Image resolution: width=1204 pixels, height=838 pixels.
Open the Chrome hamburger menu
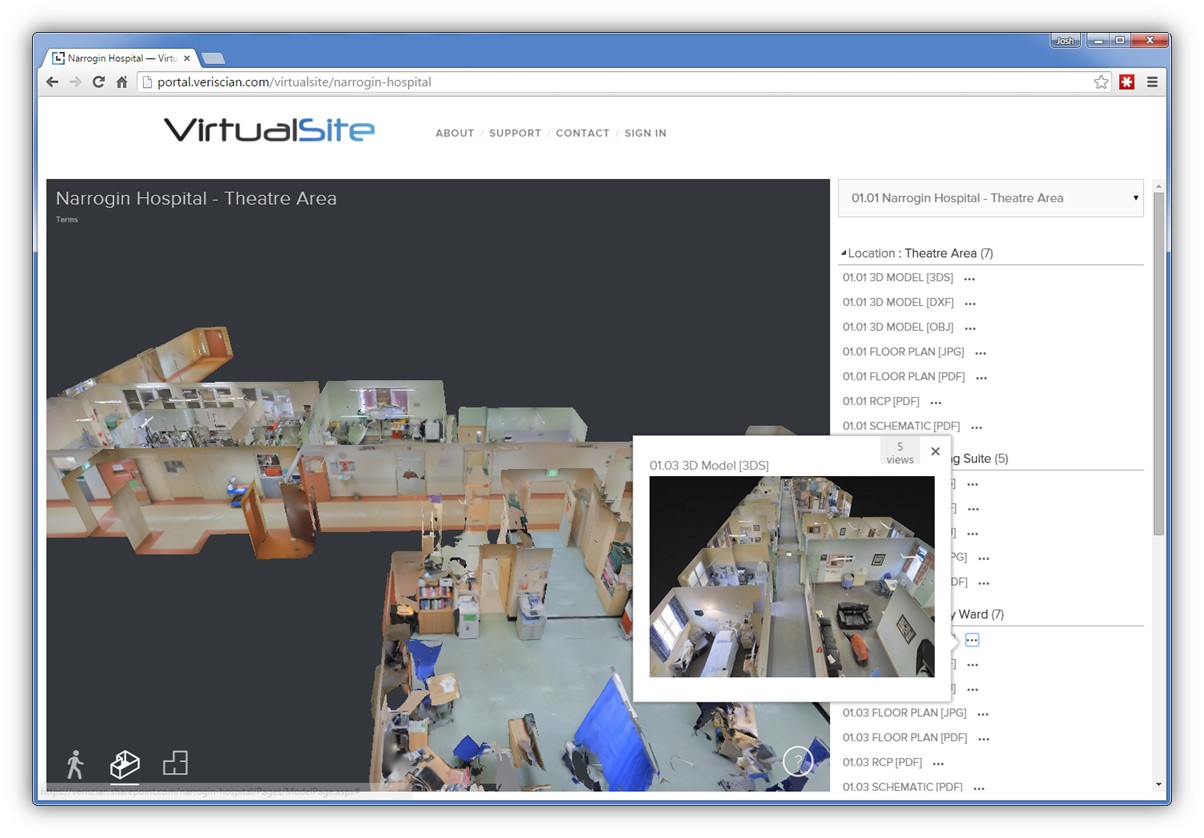(1152, 82)
